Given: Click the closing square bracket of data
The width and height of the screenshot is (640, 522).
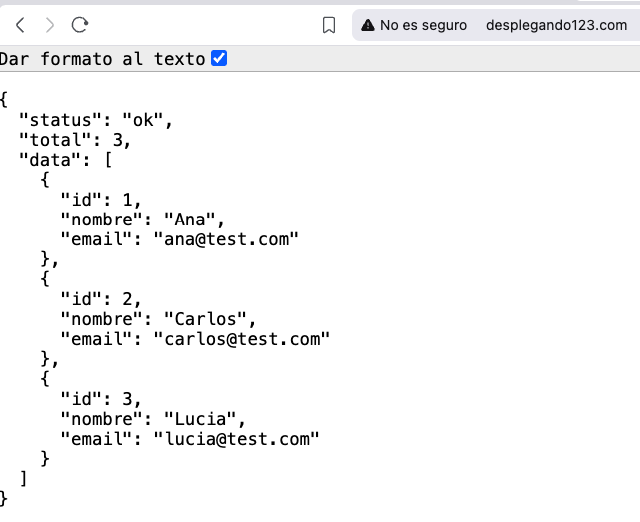Looking at the screenshot, I should (23, 478).
